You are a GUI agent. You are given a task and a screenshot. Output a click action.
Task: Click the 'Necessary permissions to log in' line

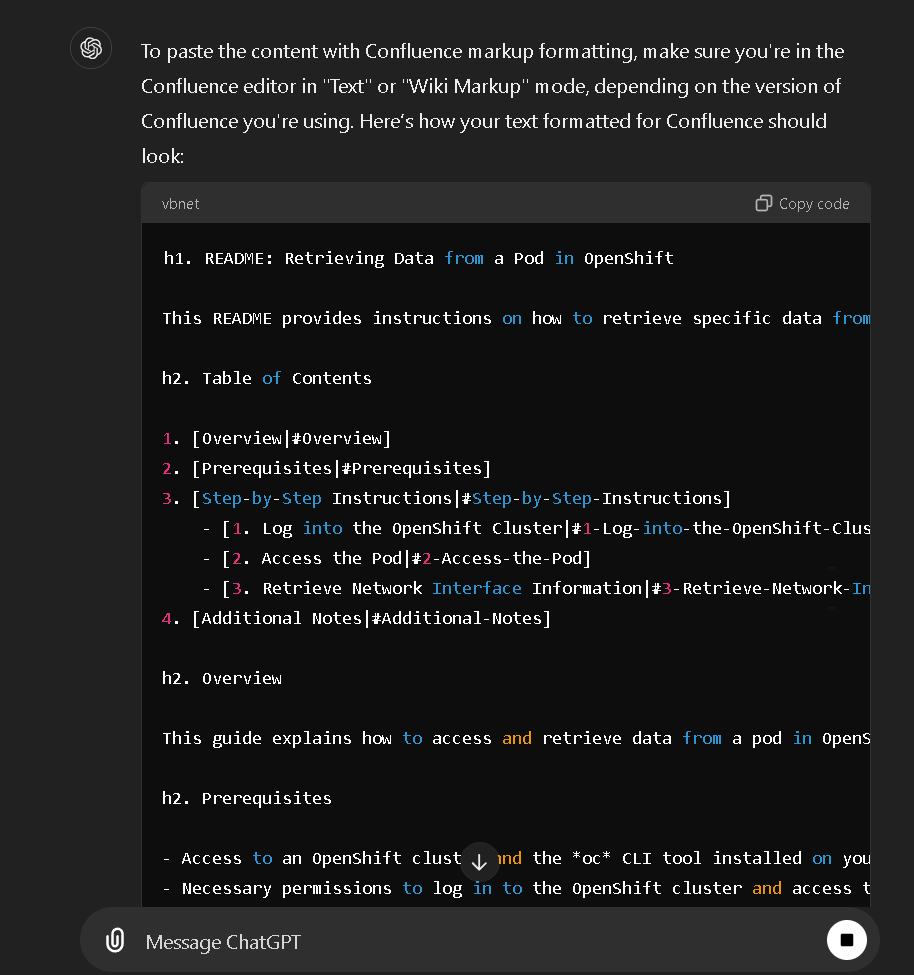point(516,888)
